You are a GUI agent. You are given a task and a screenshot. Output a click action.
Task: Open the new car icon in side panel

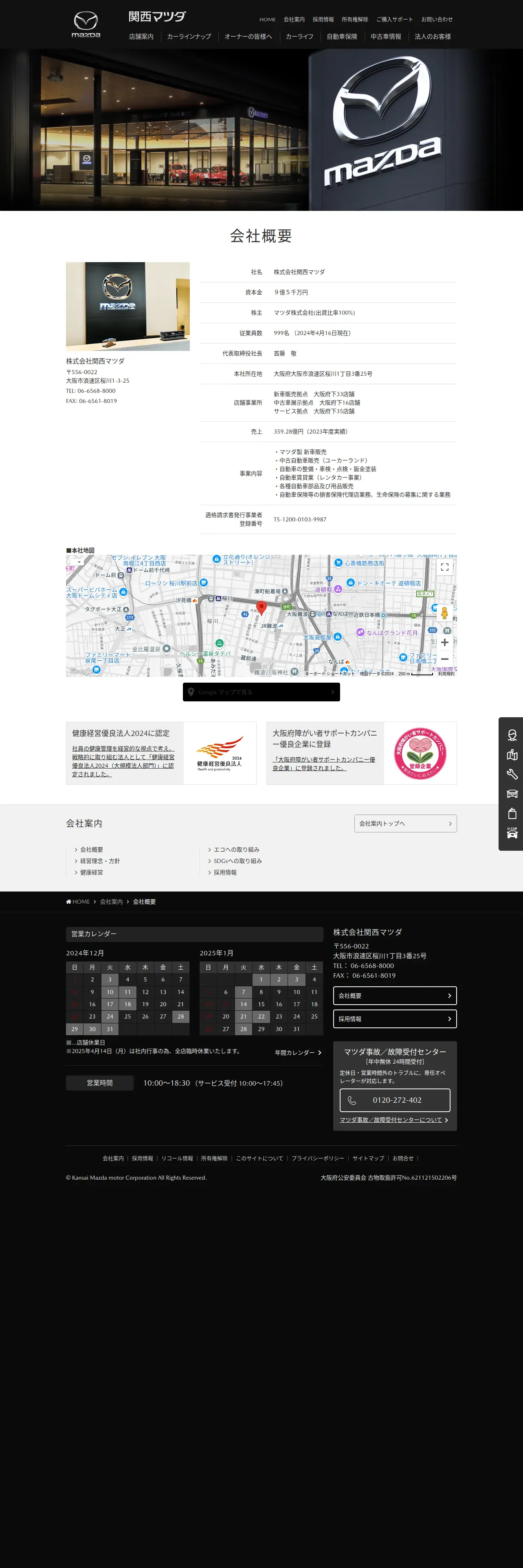coord(512,794)
